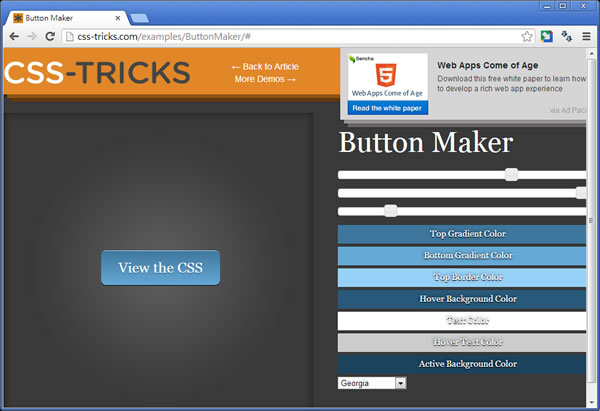Open the Active Background Color picker

click(462, 364)
